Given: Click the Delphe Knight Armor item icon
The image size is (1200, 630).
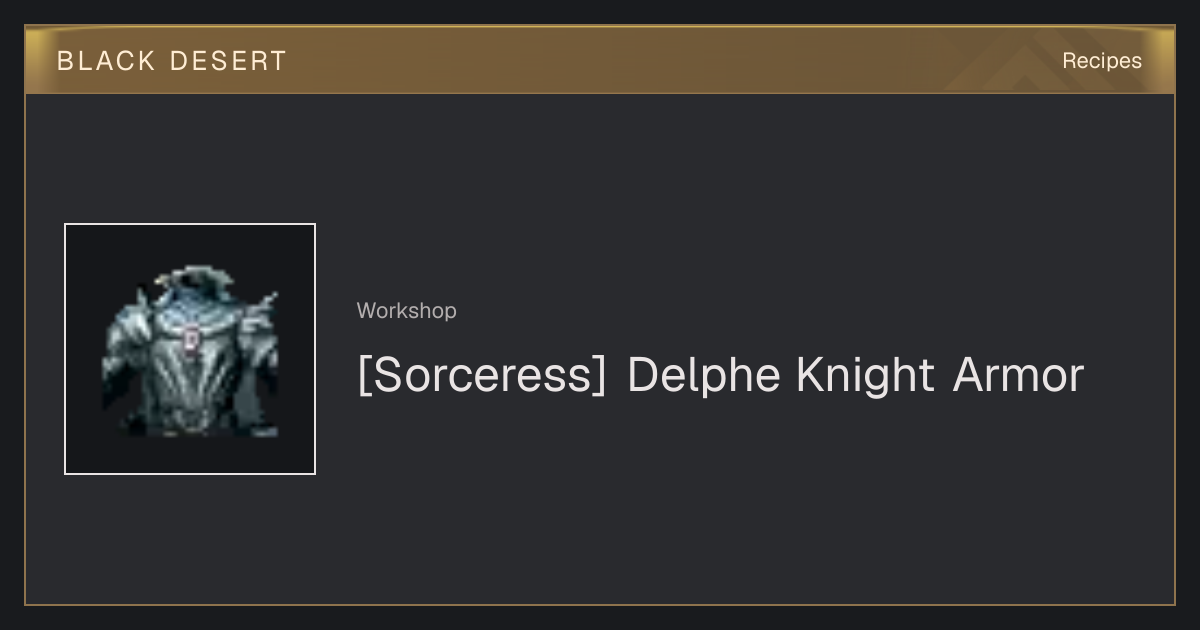Looking at the screenshot, I should tap(190, 349).
